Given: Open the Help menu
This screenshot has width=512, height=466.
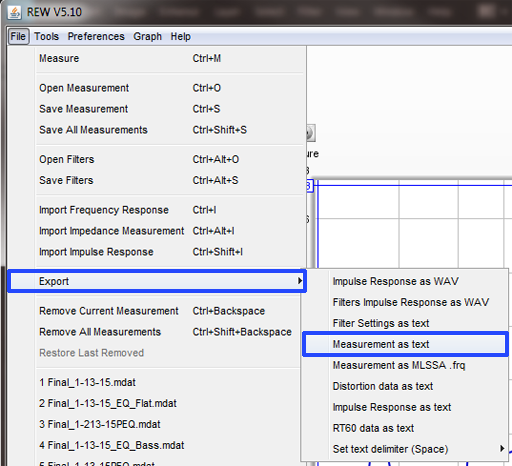Looking at the screenshot, I should pos(181,36).
